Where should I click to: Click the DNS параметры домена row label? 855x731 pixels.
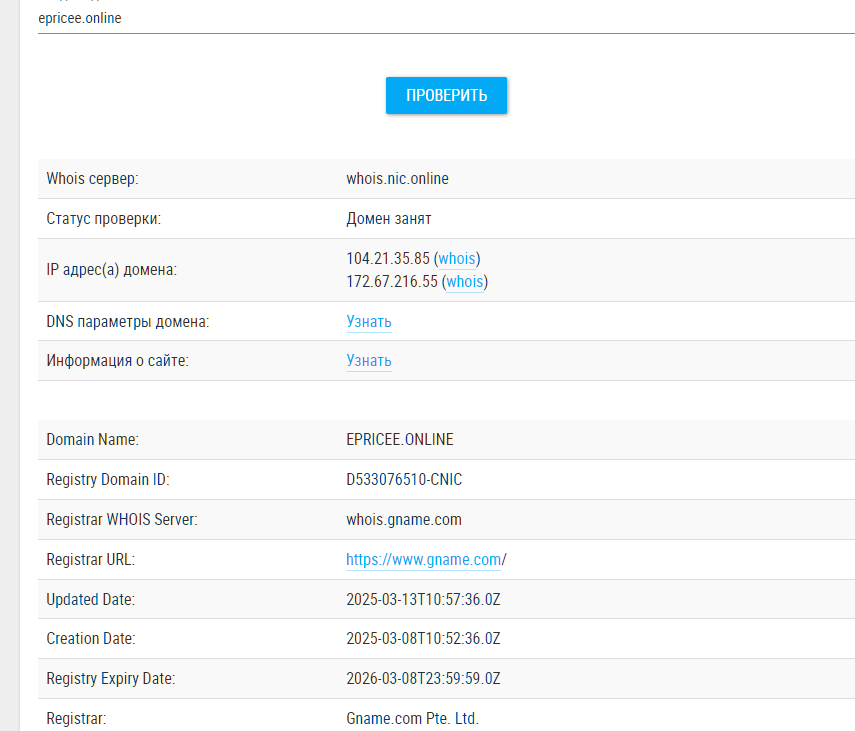point(128,322)
